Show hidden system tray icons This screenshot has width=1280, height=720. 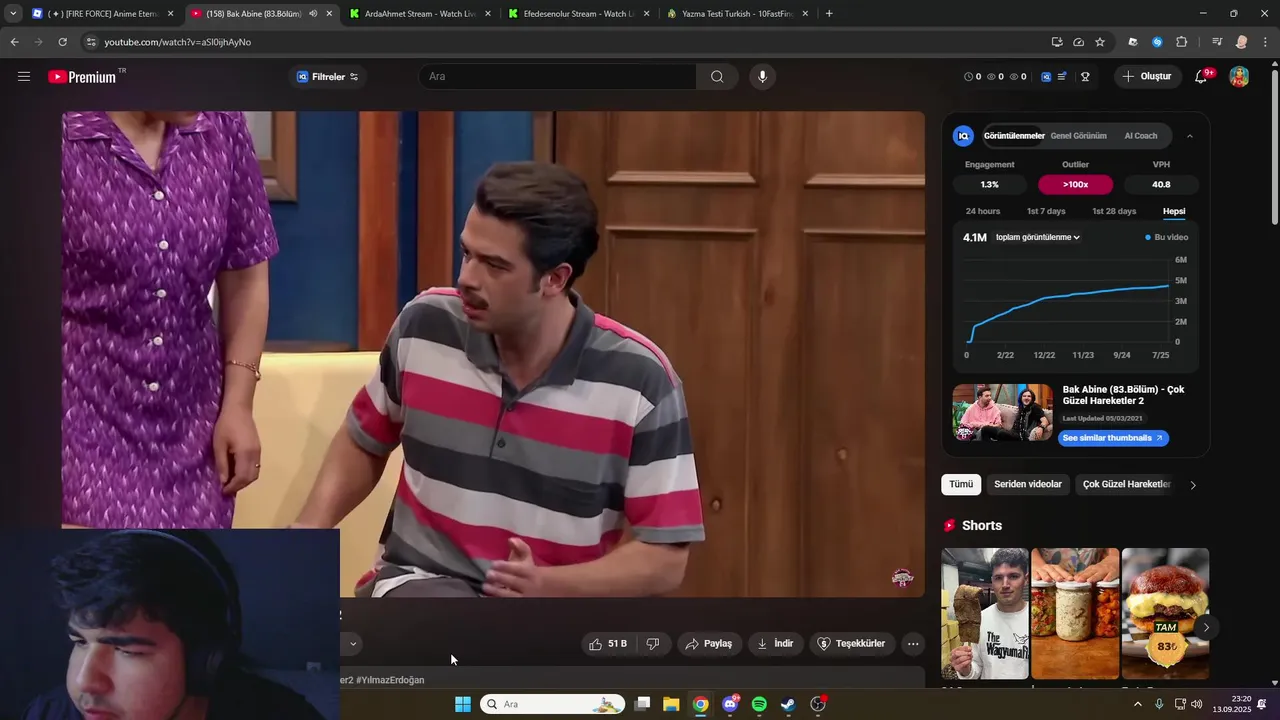(x=1137, y=704)
